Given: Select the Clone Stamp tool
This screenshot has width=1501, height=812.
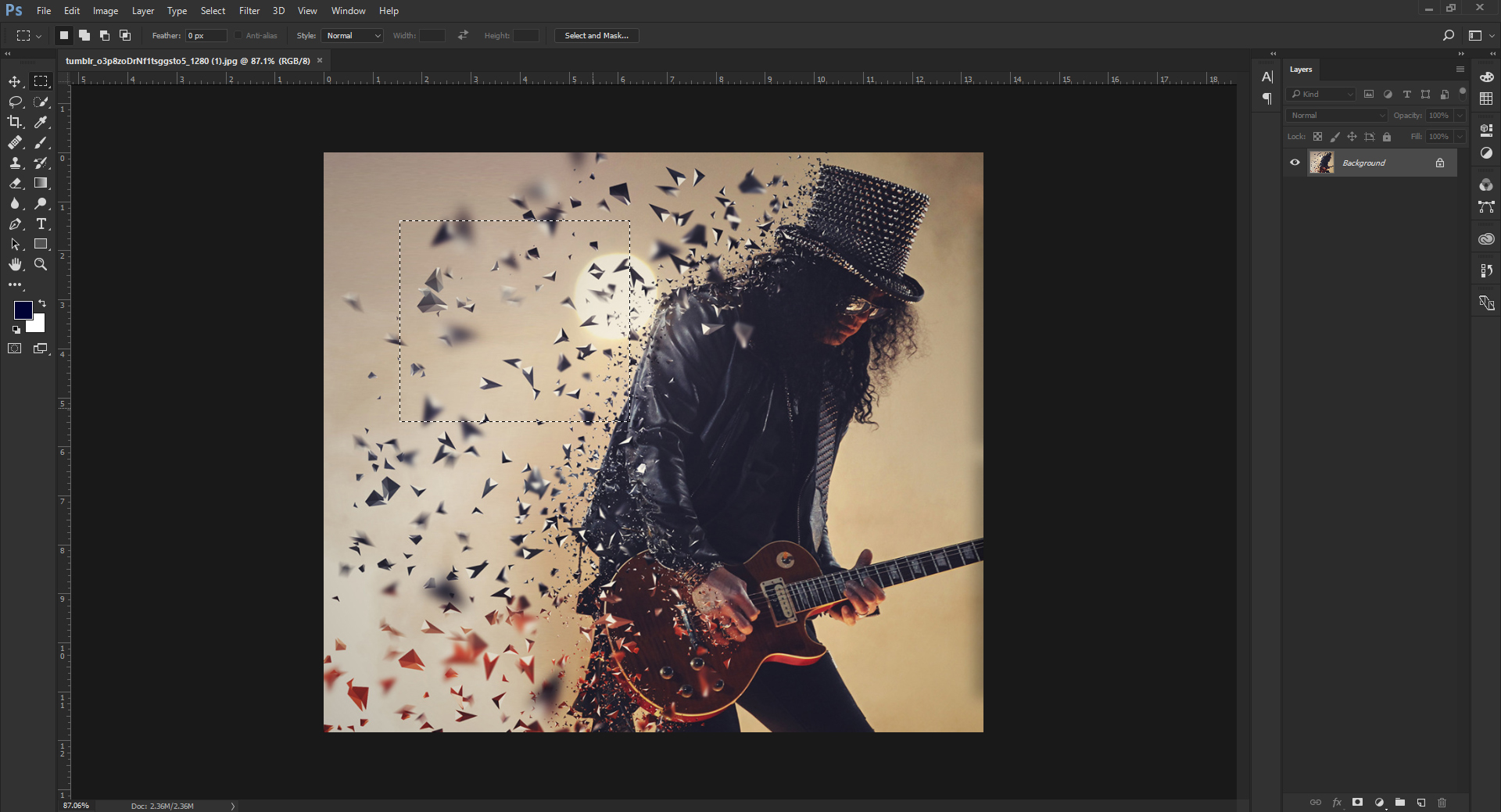Looking at the screenshot, I should pos(15,163).
